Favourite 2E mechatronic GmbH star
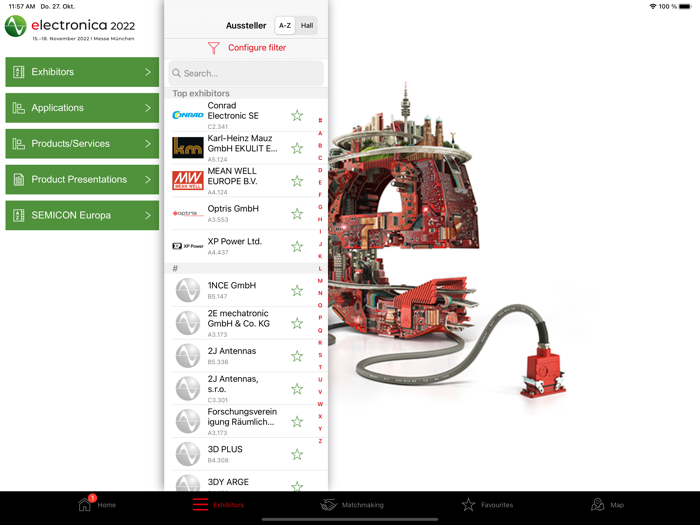700x525 pixels. pyautogui.click(x=297, y=323)
